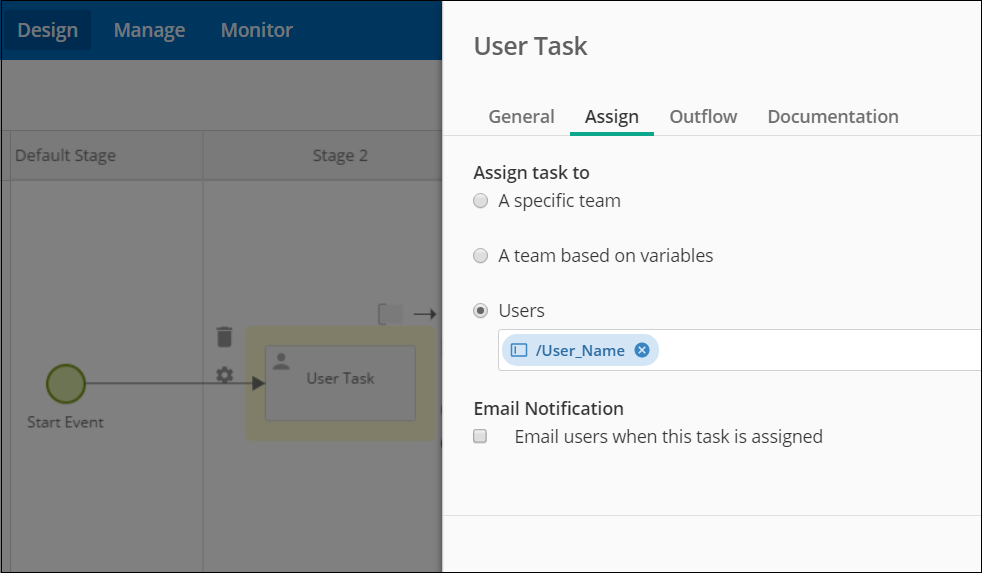Screen dimensions: 982x573
Task: Open the Outflow tab
Action: pyautogui.click(x=703, y=116)
